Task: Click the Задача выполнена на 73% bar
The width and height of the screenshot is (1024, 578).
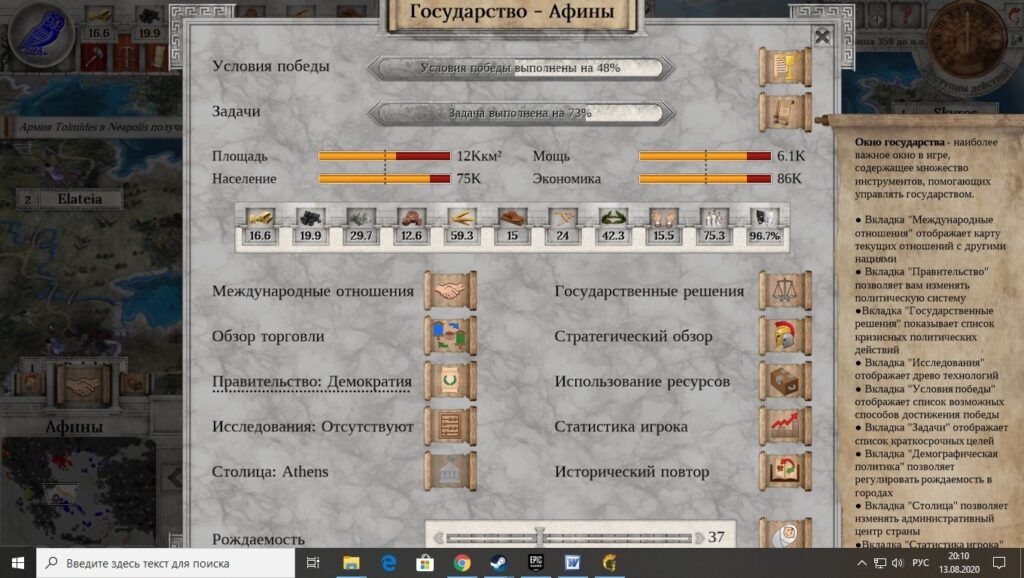Action: (x=520, y=113)
